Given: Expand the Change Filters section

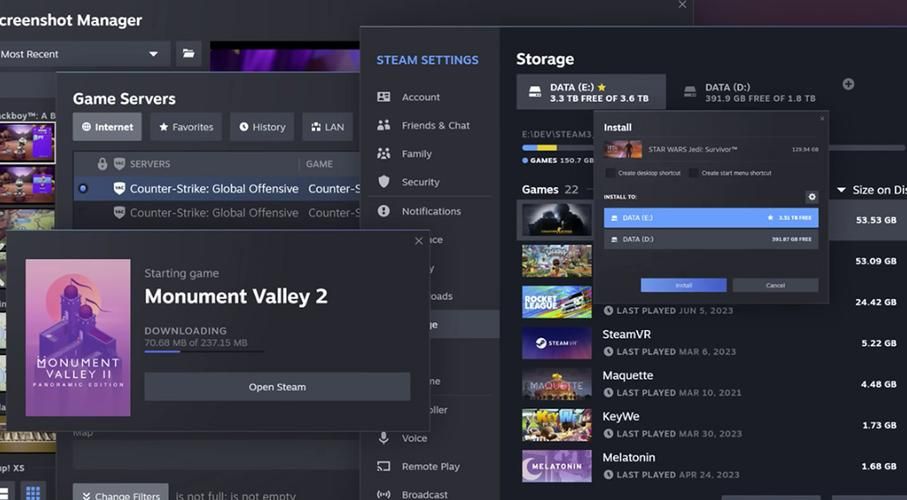Looking at the screenshot, I should pyautogui.click(x=120, y=495).
